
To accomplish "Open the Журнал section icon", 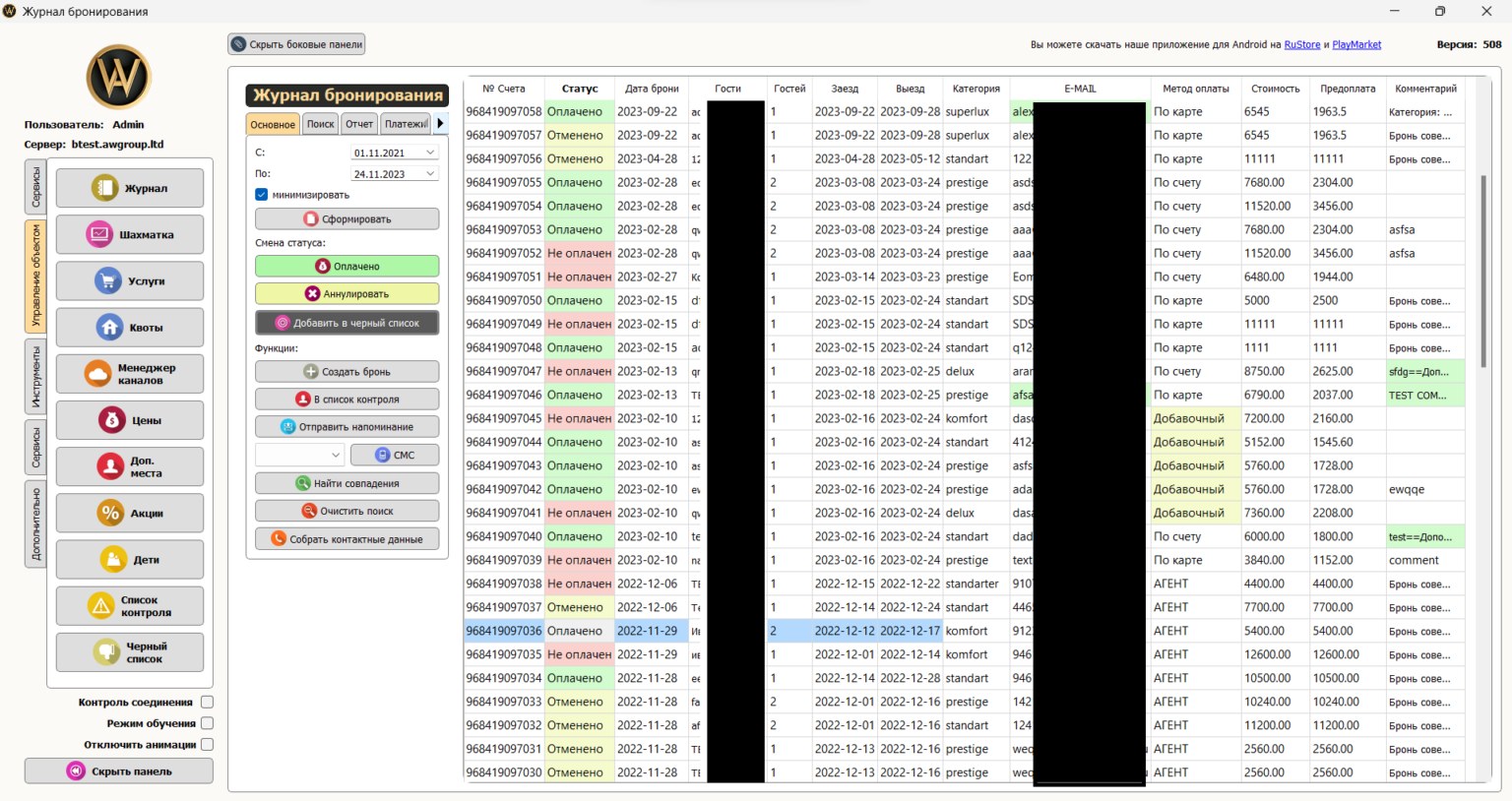I will click(104, 188).
